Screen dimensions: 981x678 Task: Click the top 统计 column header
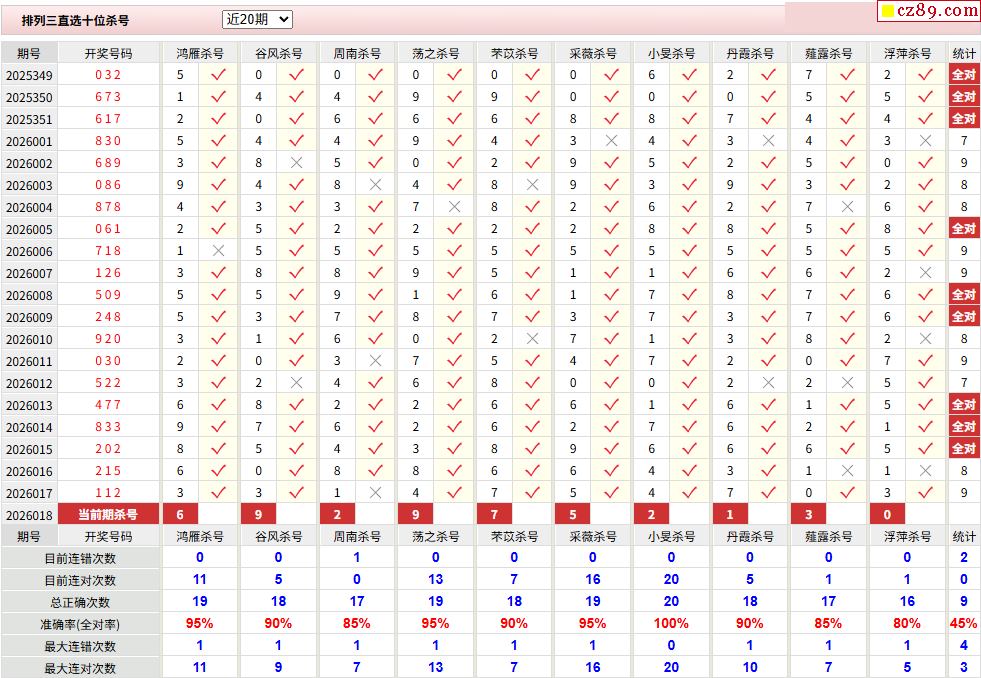pos(963,53)
